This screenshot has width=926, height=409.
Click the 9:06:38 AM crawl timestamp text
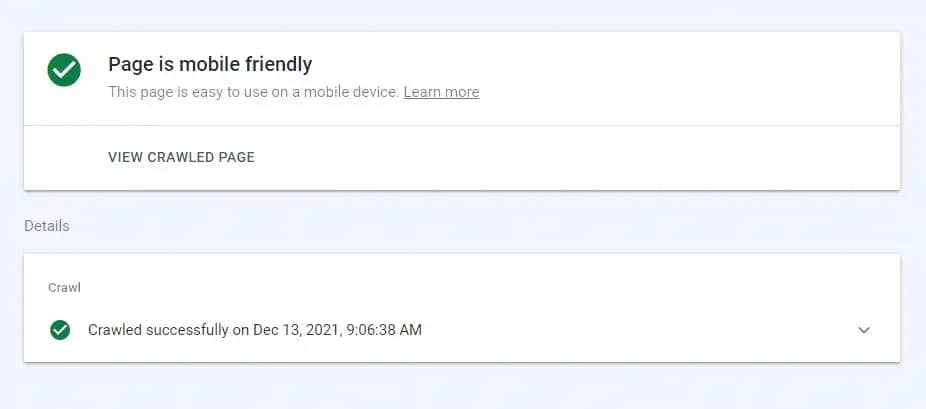tap(384, 330)
